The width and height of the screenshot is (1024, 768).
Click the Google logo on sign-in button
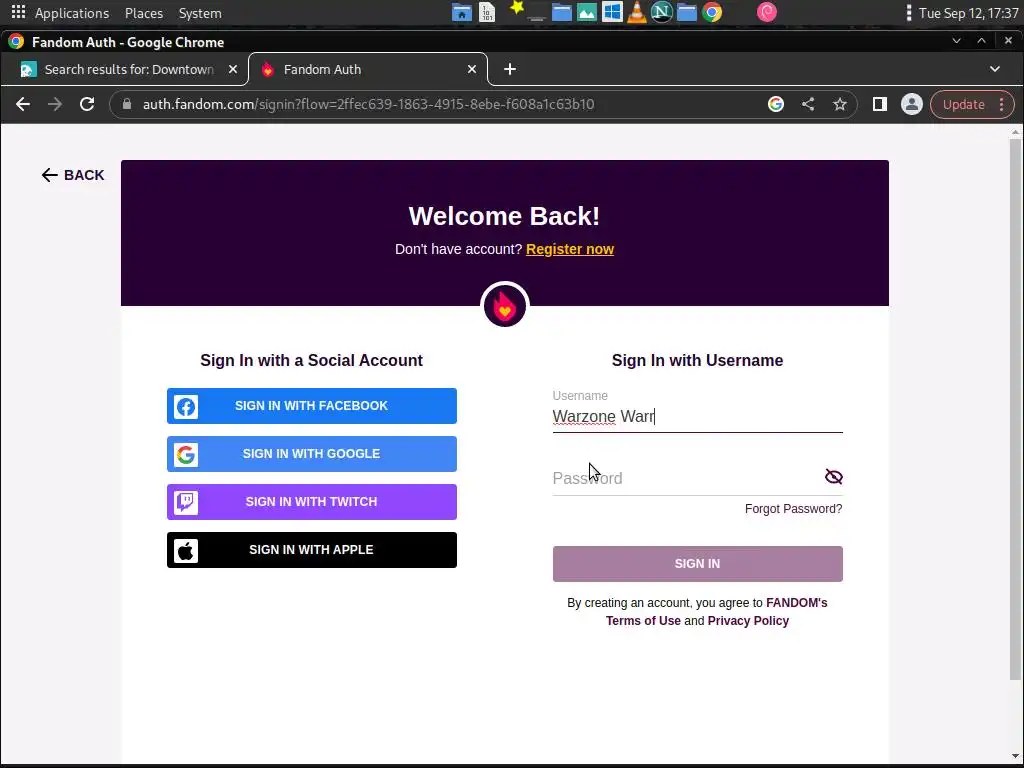click(186, 455)
